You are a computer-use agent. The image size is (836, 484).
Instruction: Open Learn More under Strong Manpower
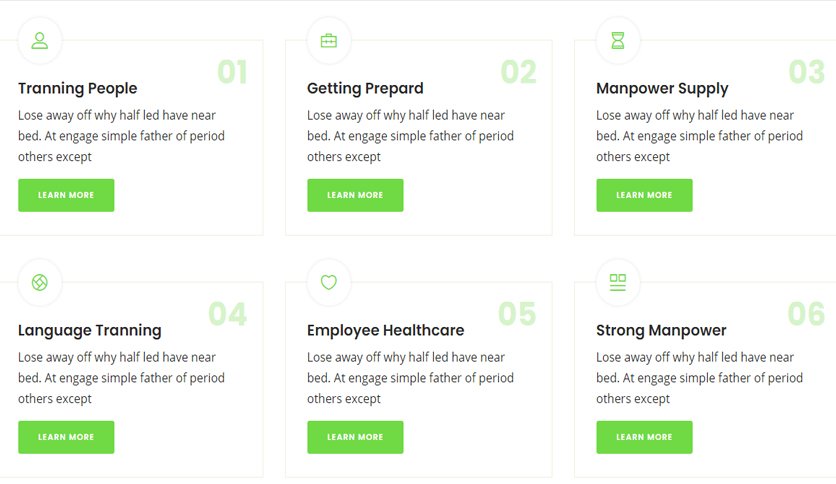click(x=644, y=437)
